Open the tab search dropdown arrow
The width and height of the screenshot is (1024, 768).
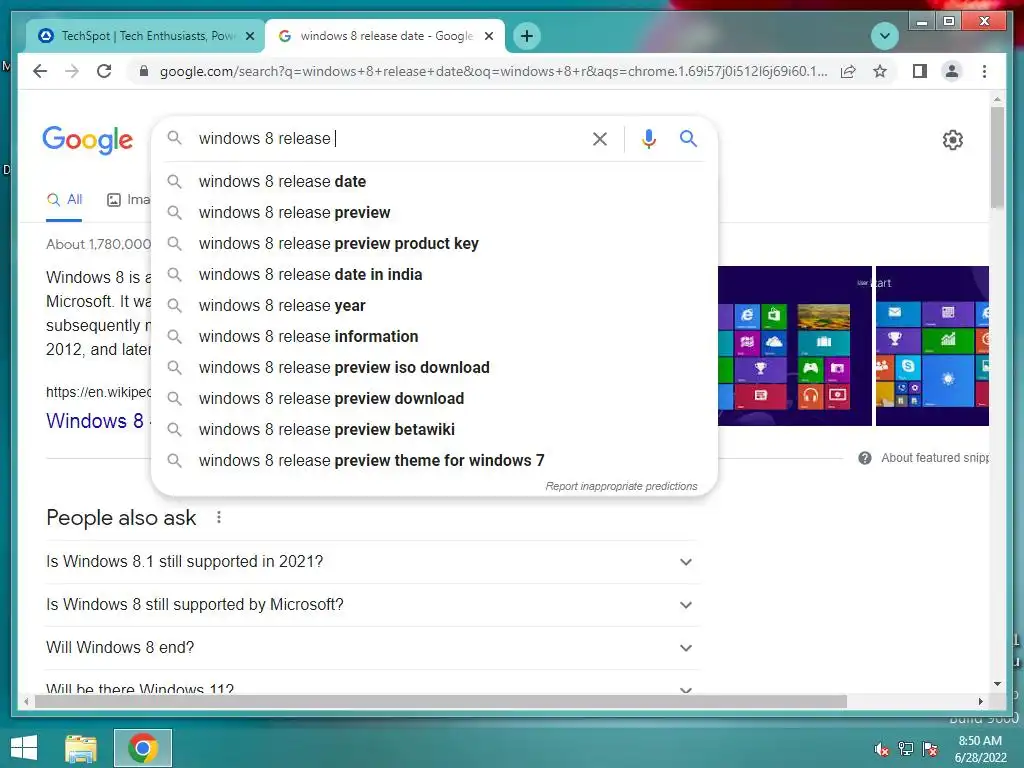click(x=885, y=36)
